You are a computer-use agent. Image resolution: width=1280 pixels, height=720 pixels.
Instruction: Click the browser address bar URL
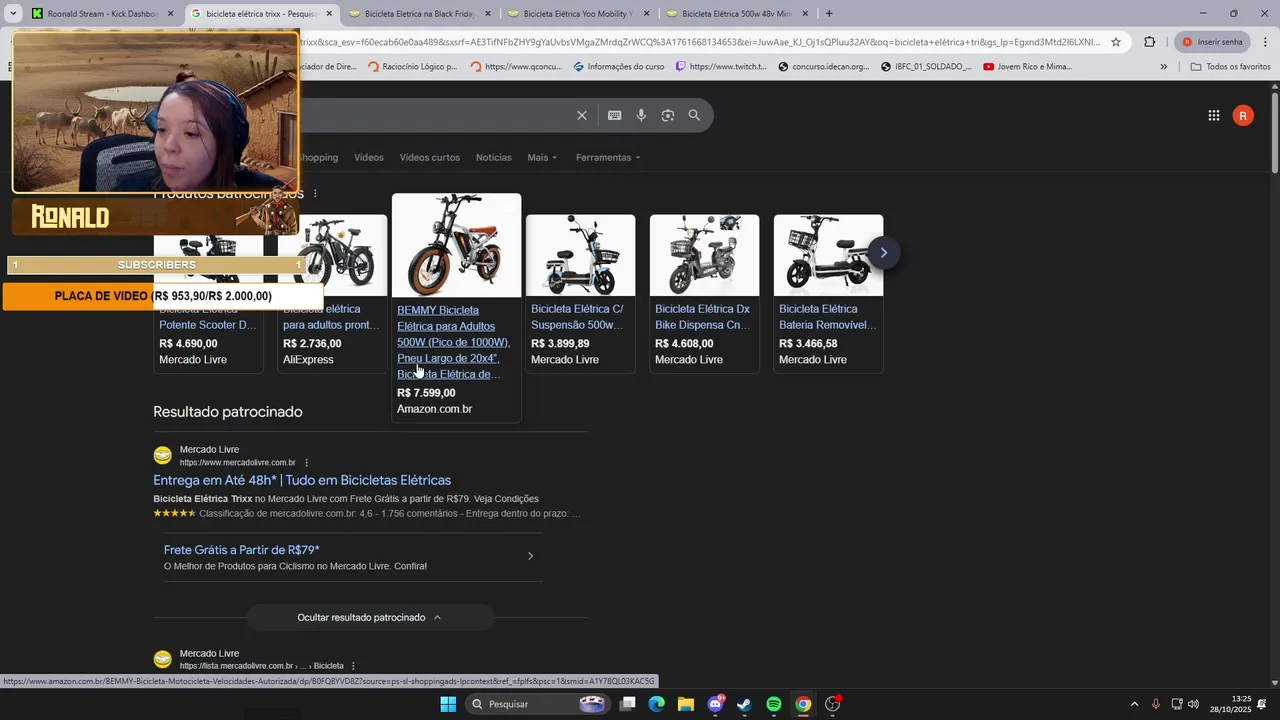[x=700, y=42]
